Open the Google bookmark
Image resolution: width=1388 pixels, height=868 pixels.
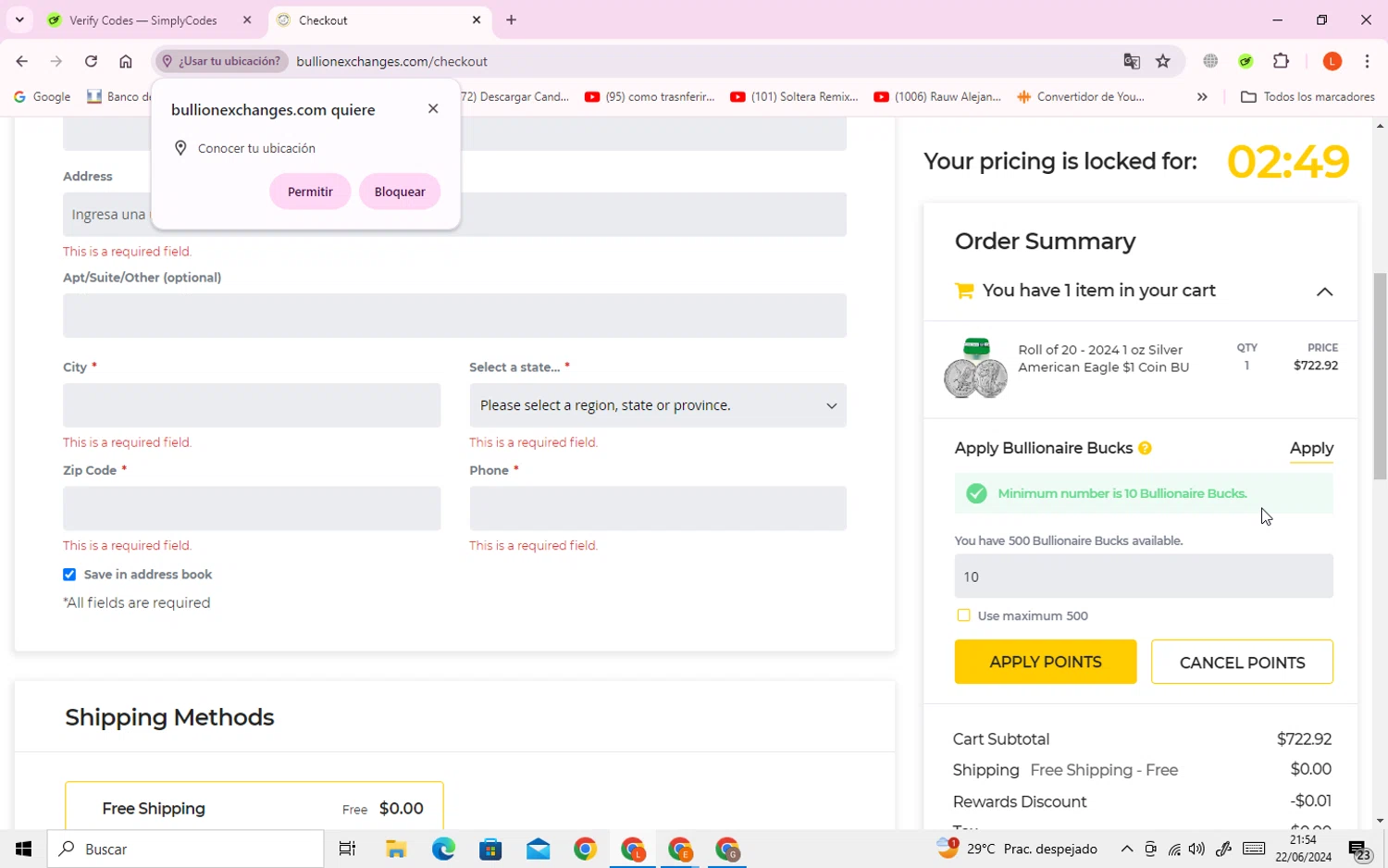42,96
